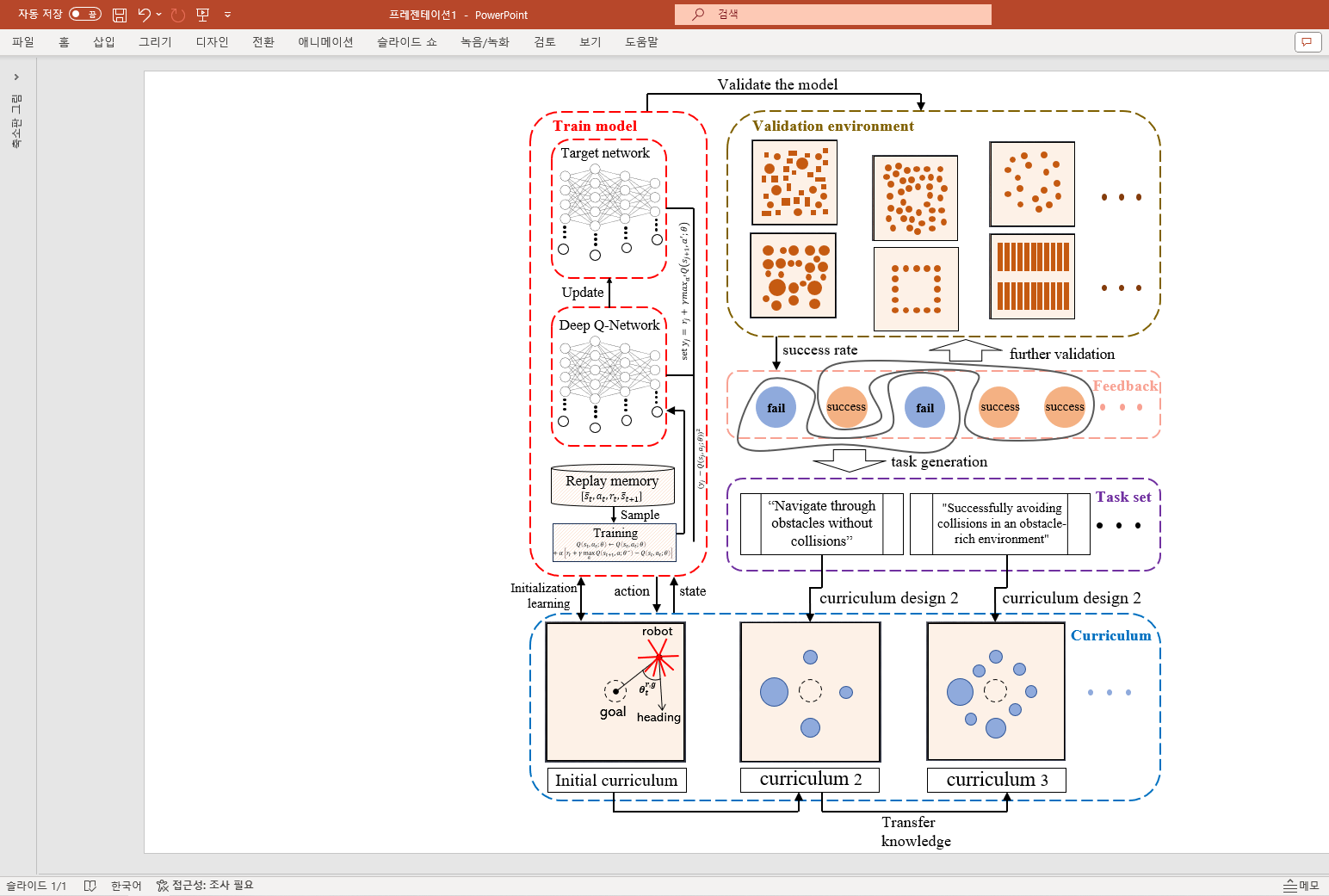Screen dimensions: 1329x896
Task: Click the Navigate through obstacles task box
Action: 822,523
